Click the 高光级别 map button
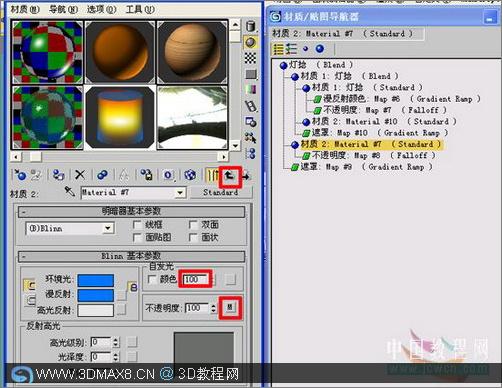Screen dimensions: 502x388 point(132,341)
